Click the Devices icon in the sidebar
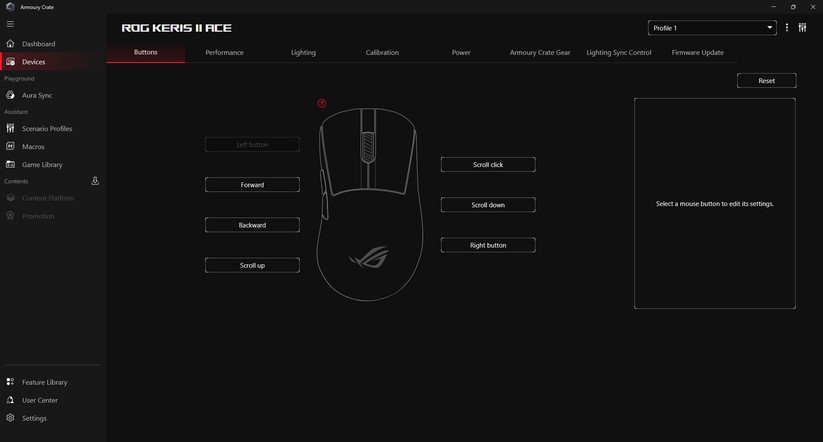823x442 pixels. point(10,61)
